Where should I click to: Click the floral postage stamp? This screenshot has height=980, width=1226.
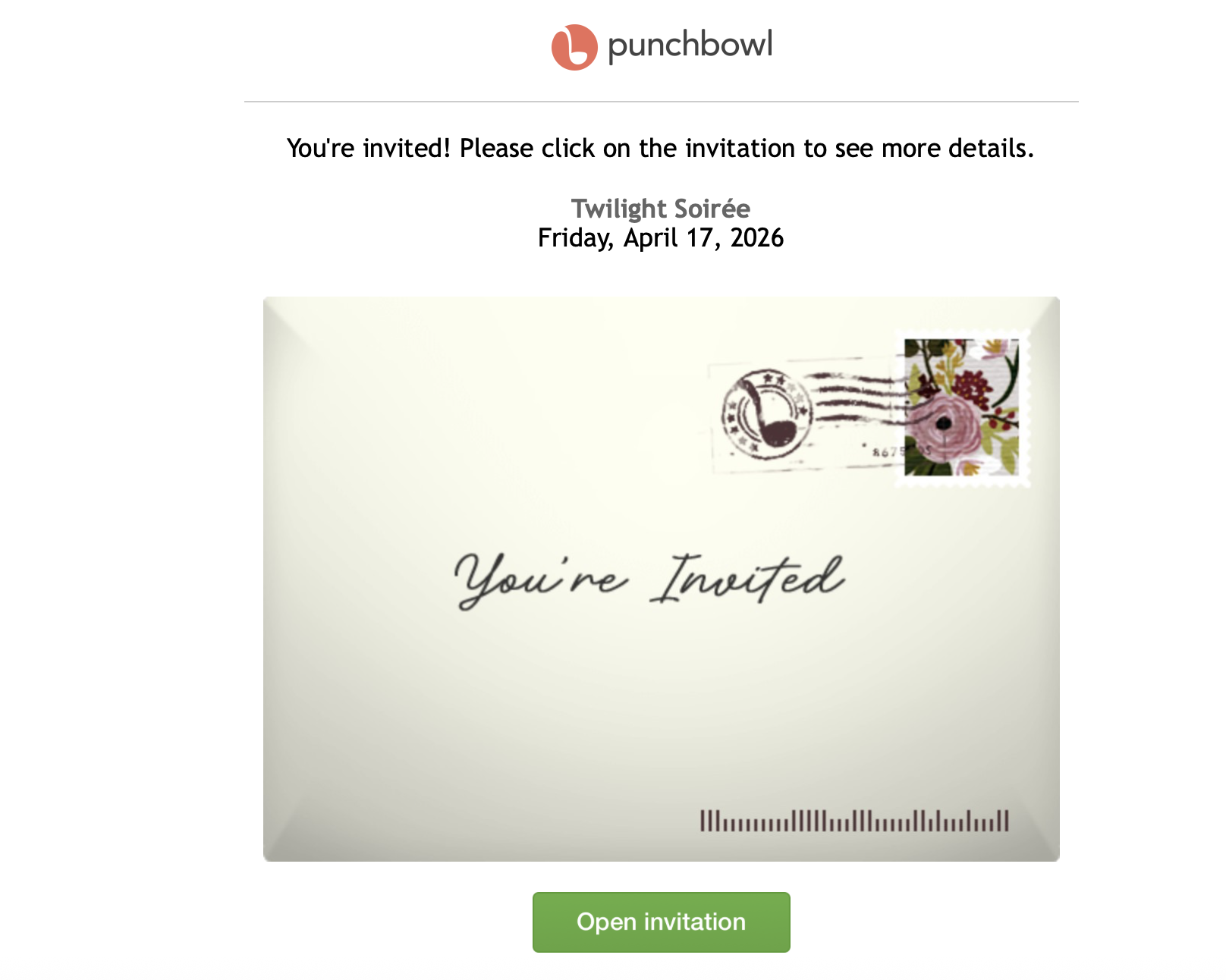click(961, 407)
